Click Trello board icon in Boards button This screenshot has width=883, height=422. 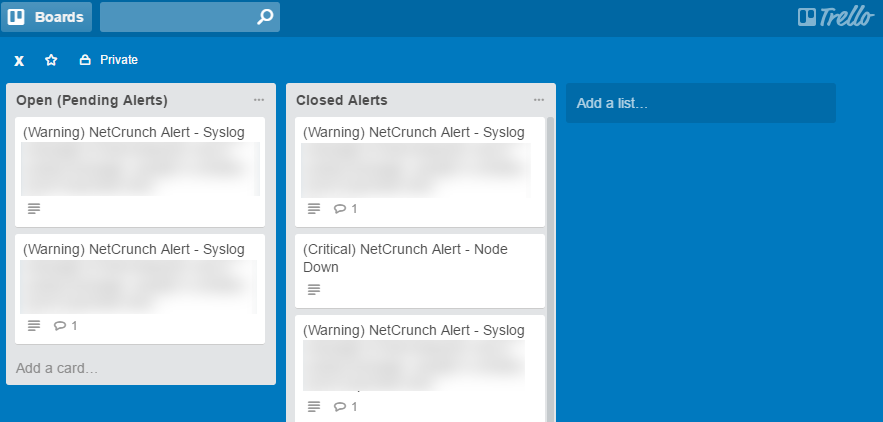pyautogui.click(x=16, y=17)
